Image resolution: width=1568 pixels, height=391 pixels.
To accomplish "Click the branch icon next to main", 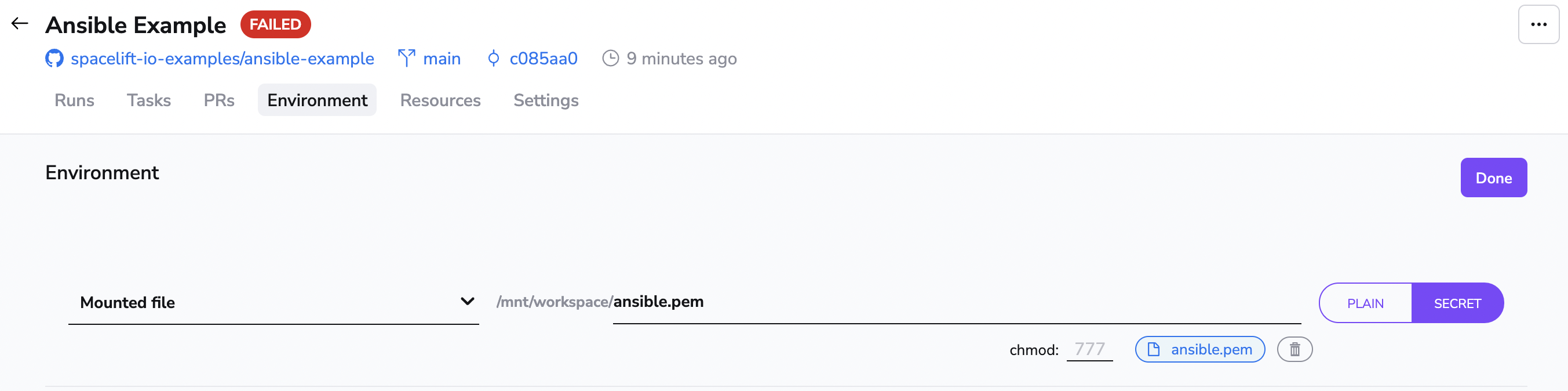I will point(407,58).
